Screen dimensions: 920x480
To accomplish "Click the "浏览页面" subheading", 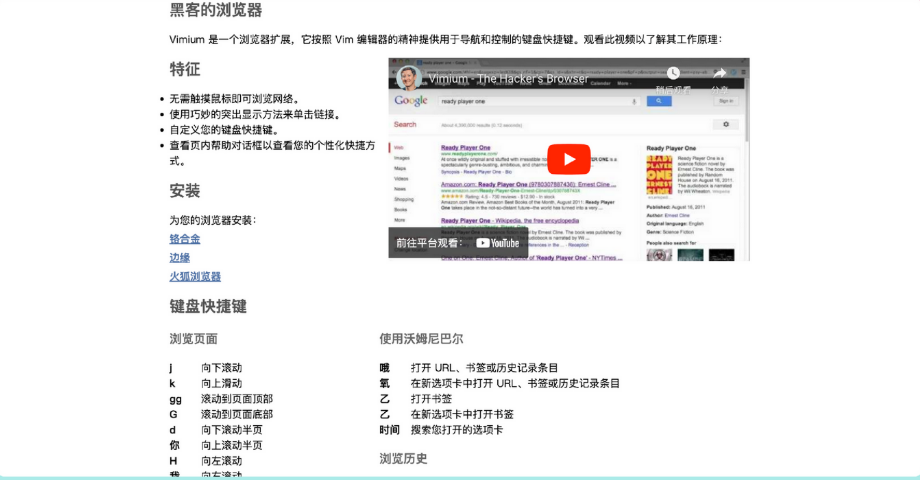I will click(194, 339).
